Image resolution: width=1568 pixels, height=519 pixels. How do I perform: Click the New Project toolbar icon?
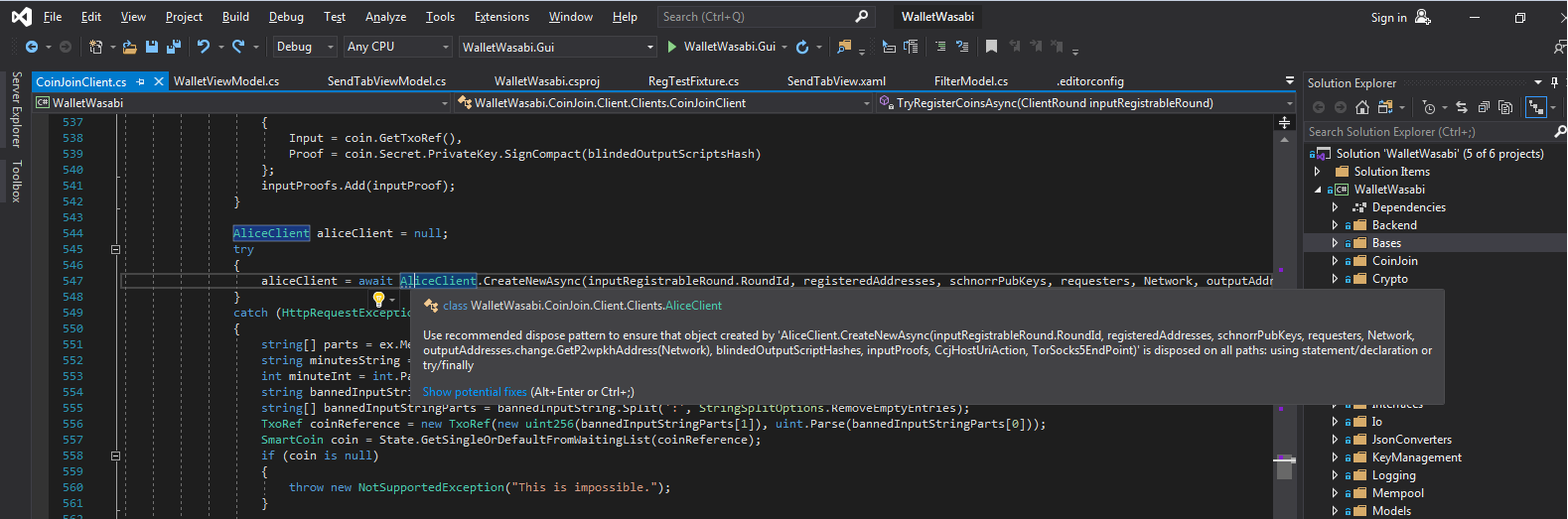pyautogui.click(x=95, y=47)
